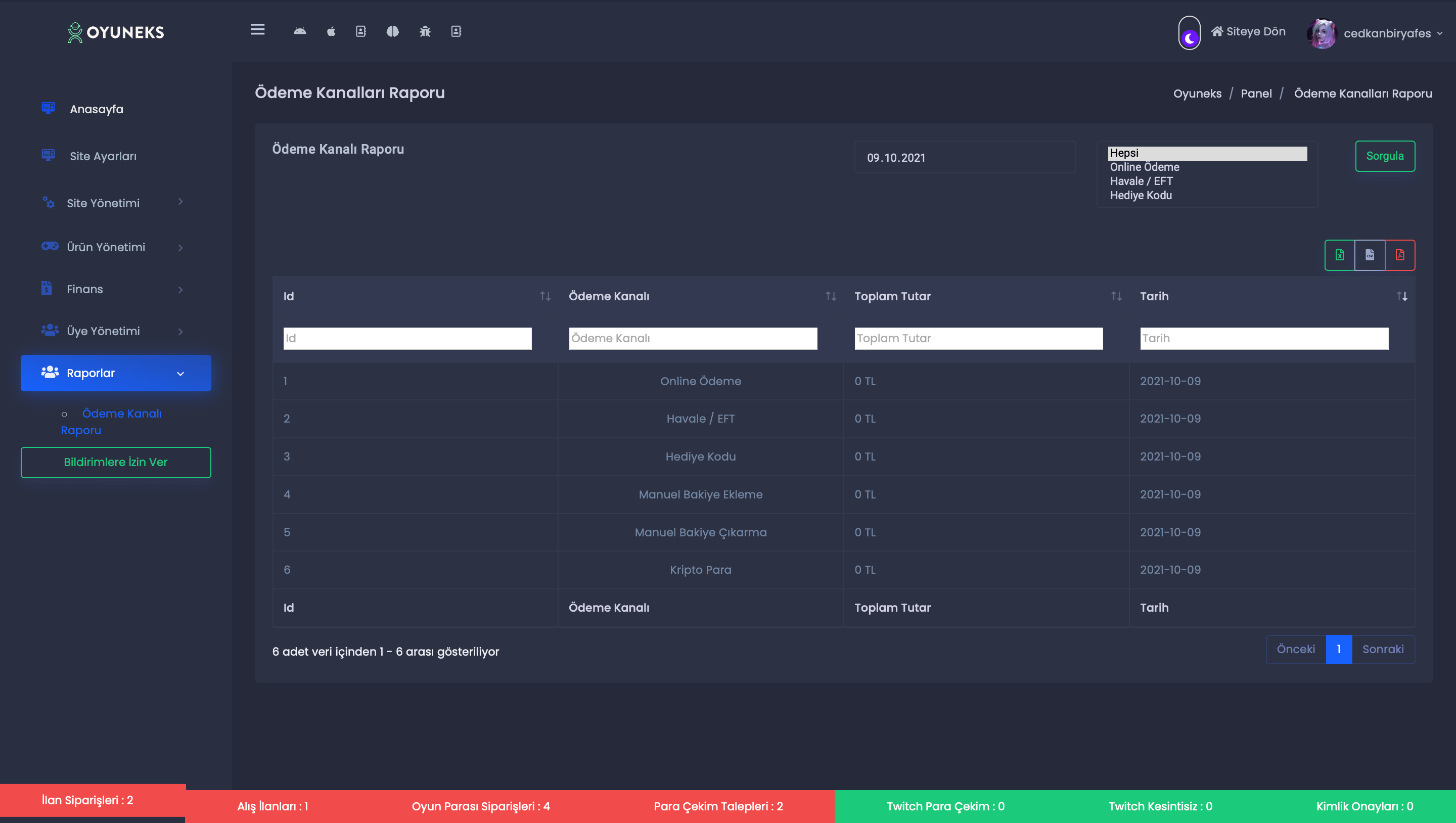Click the Site Yönetimi gears icon
This screenshot has width=1456, height=823.
tap(49, 202)
